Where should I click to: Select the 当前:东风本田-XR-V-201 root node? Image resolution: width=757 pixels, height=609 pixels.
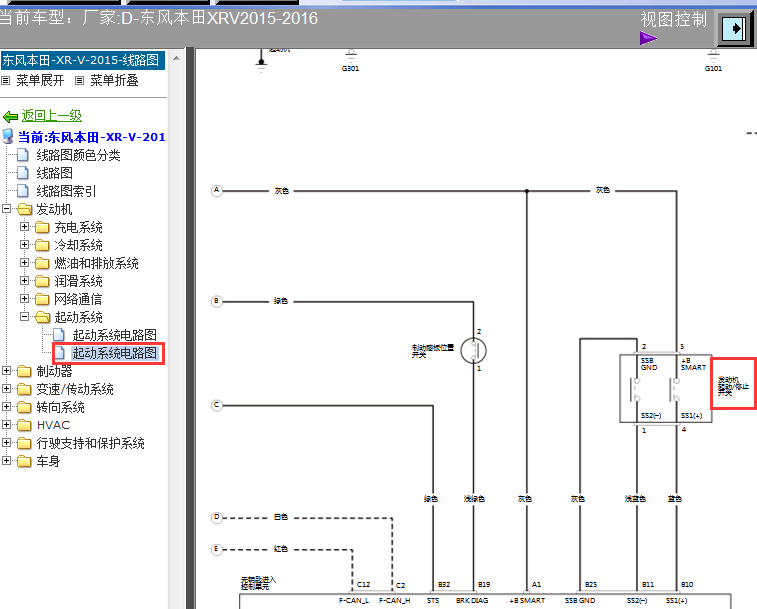coord(92,137)
